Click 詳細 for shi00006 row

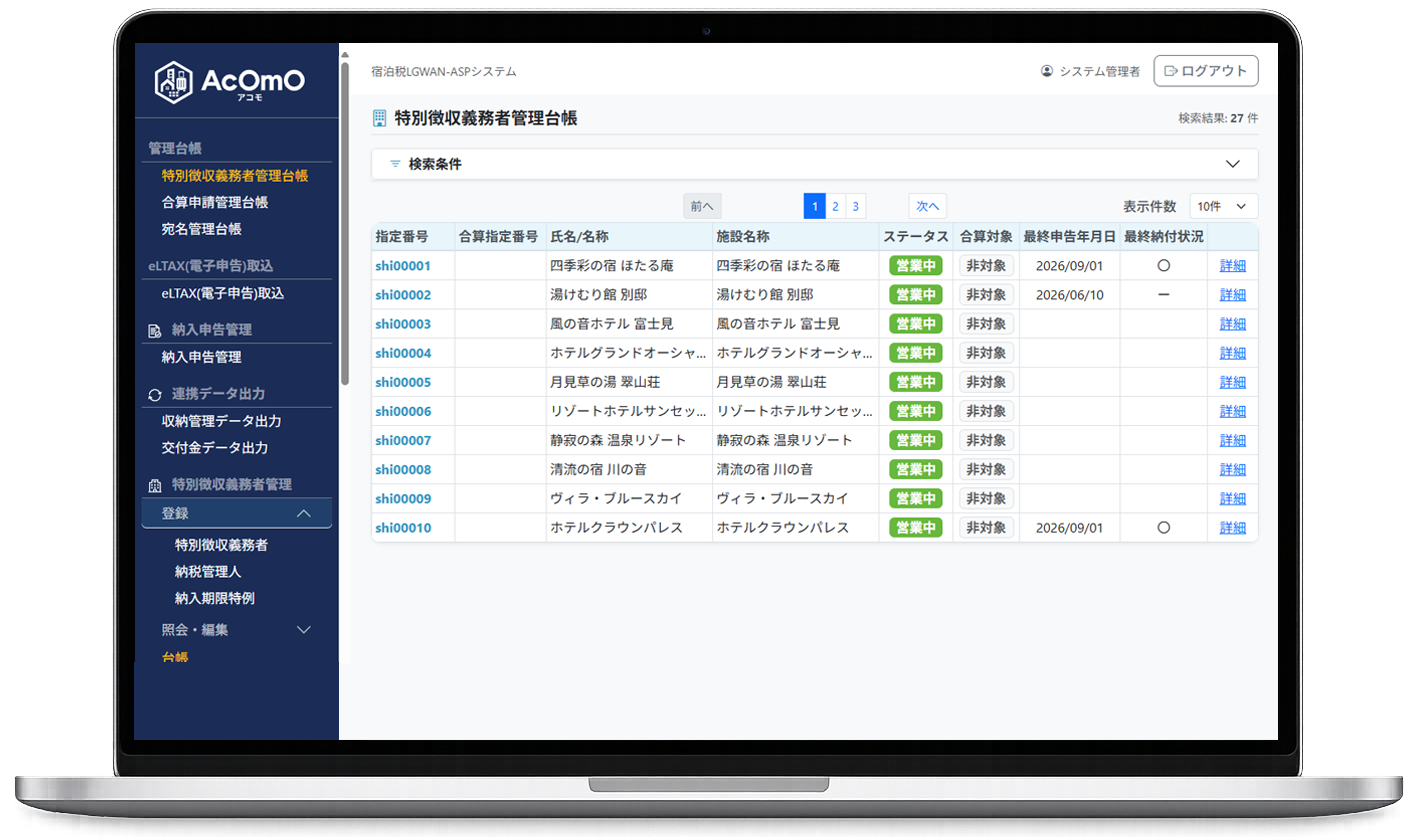click(1233, 411)
